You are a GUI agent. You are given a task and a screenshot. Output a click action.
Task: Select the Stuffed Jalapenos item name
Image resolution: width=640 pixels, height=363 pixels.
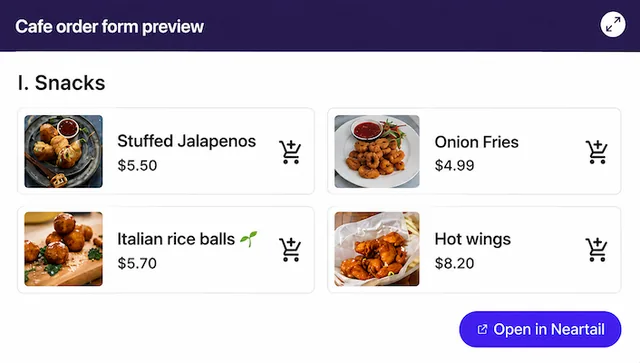point(187,141)
